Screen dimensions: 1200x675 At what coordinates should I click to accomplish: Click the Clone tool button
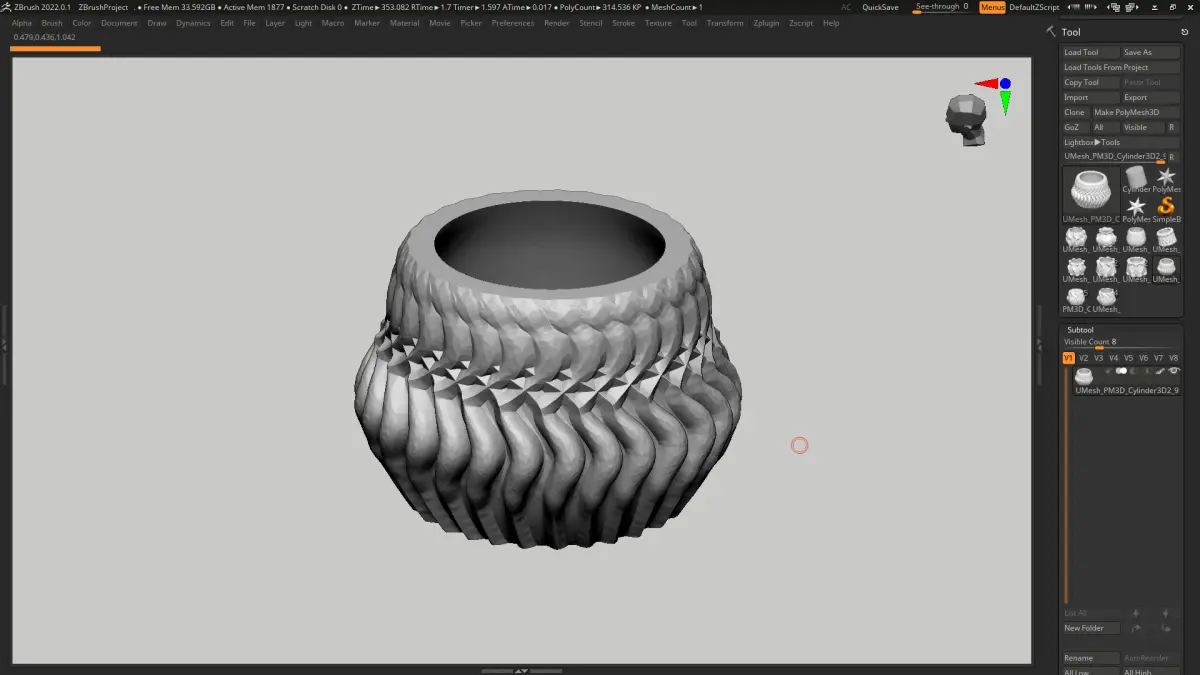[1075, 112]
